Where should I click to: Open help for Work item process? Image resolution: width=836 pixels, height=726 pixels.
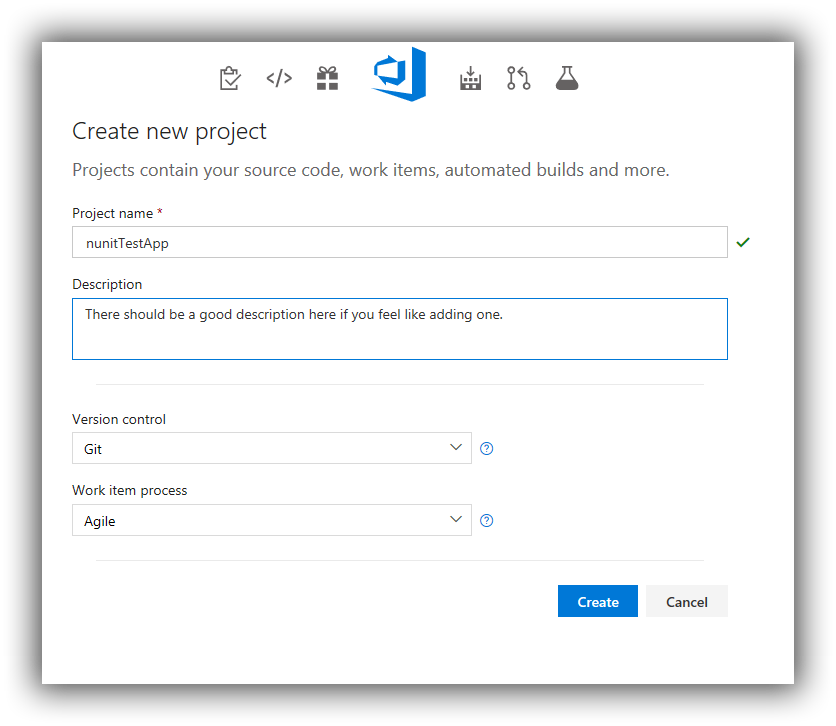[x=486, y=521]
